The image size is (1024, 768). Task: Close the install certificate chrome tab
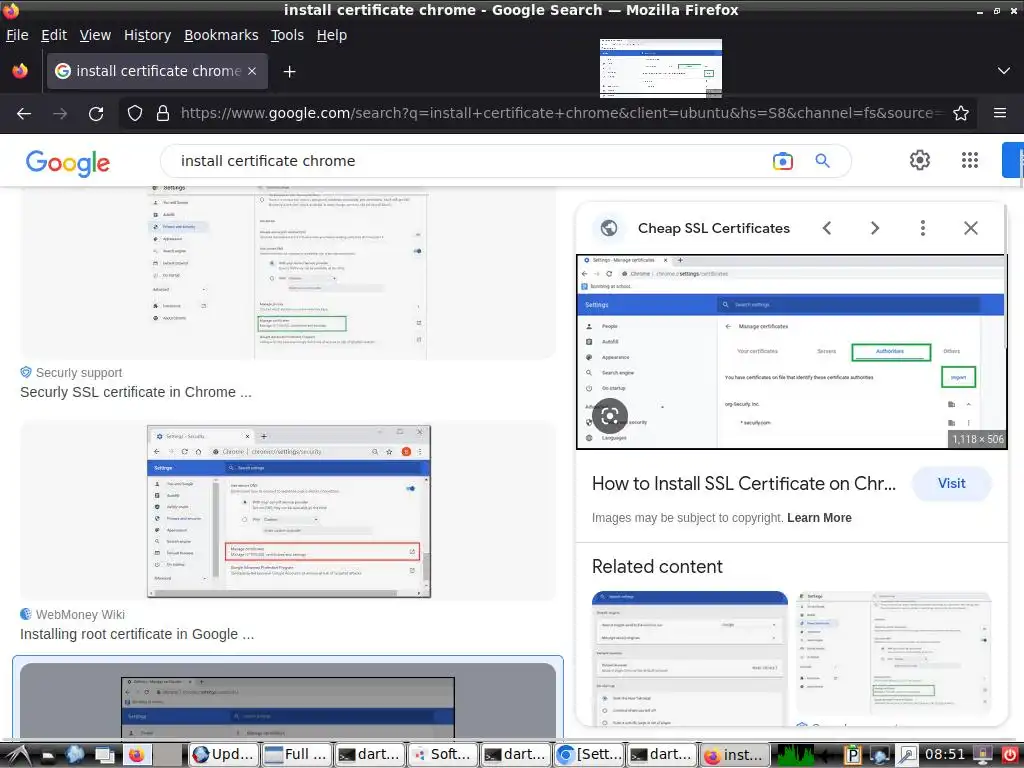click(x=252, y=71)
